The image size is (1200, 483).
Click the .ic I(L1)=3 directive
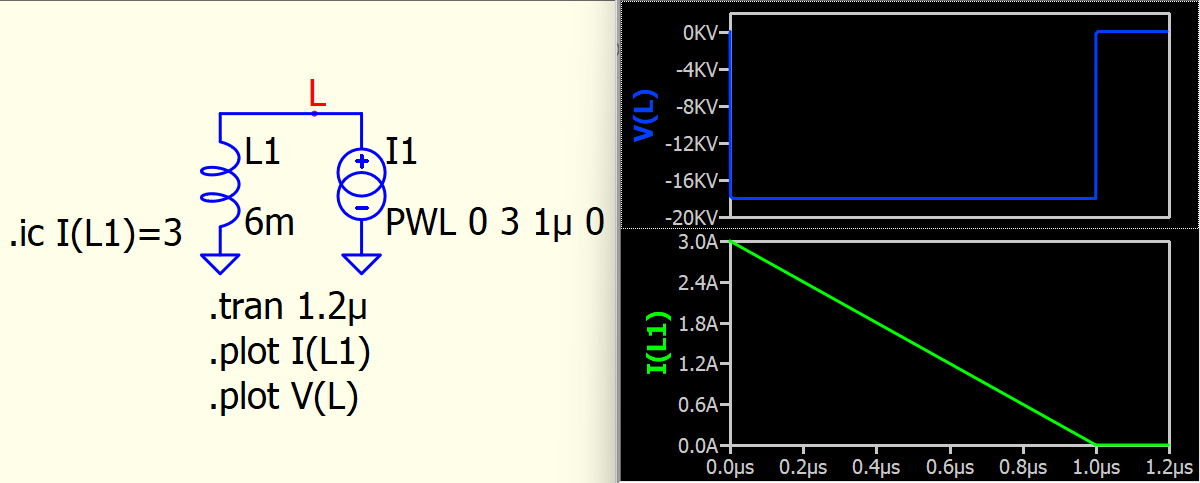point(95,236)
